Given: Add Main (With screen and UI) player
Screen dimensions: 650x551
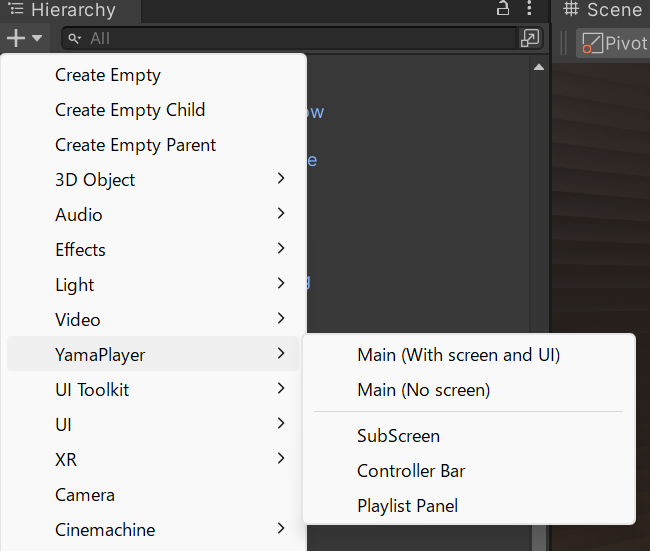Looking at the screenshot, I should pos(458,355).
